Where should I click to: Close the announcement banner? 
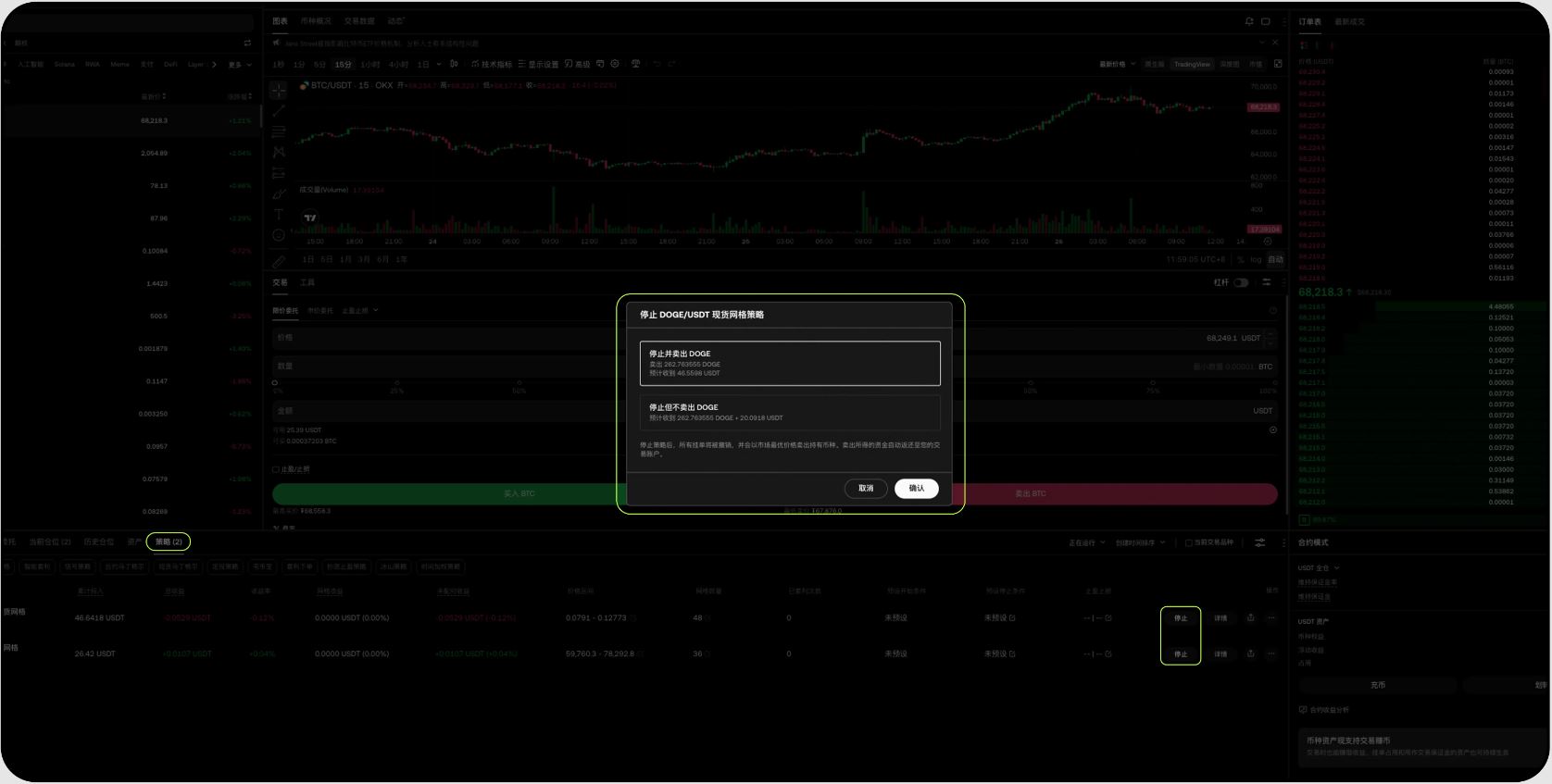(1275, 43)
